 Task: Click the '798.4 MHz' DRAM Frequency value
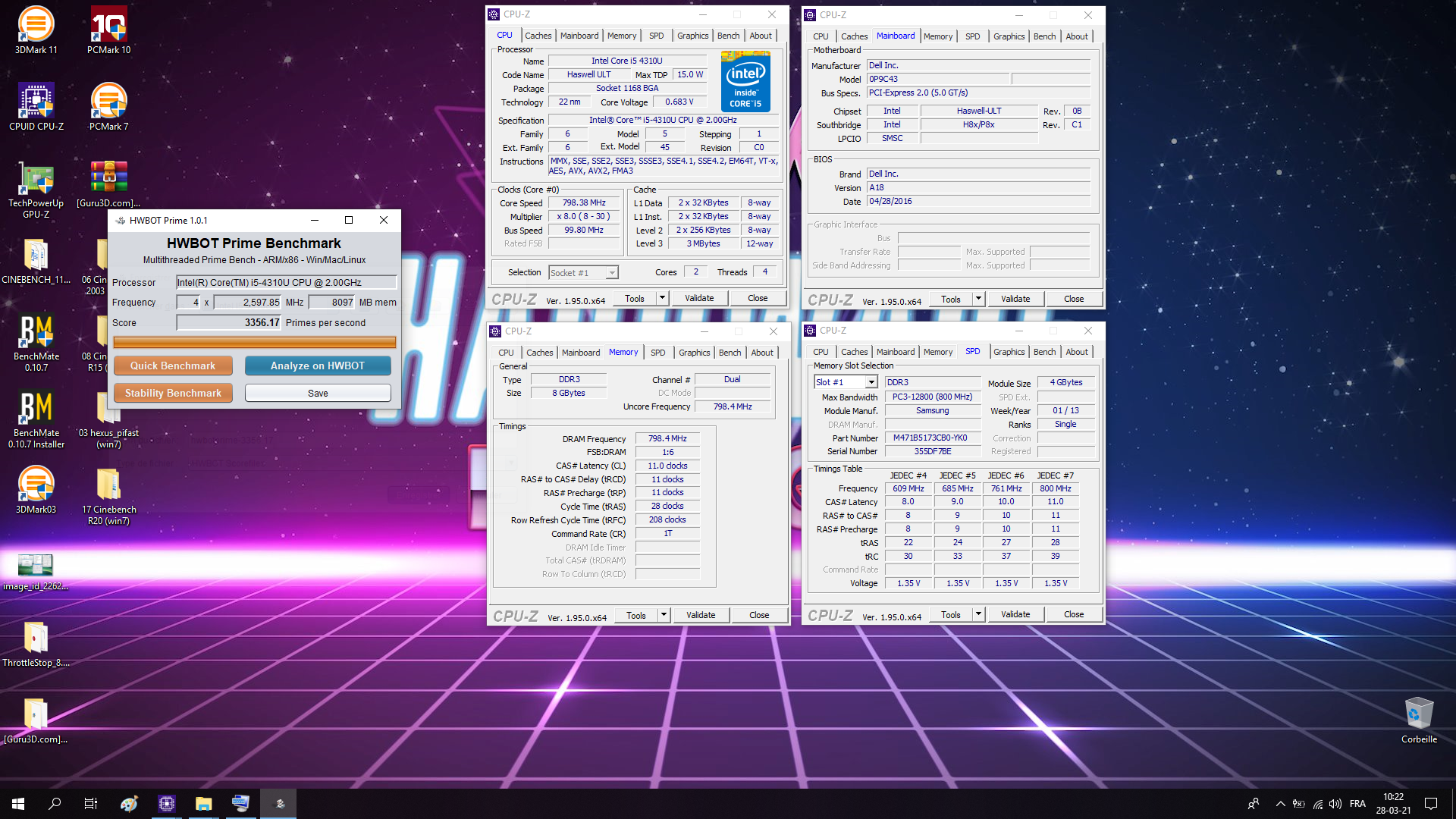coord(667,438)
